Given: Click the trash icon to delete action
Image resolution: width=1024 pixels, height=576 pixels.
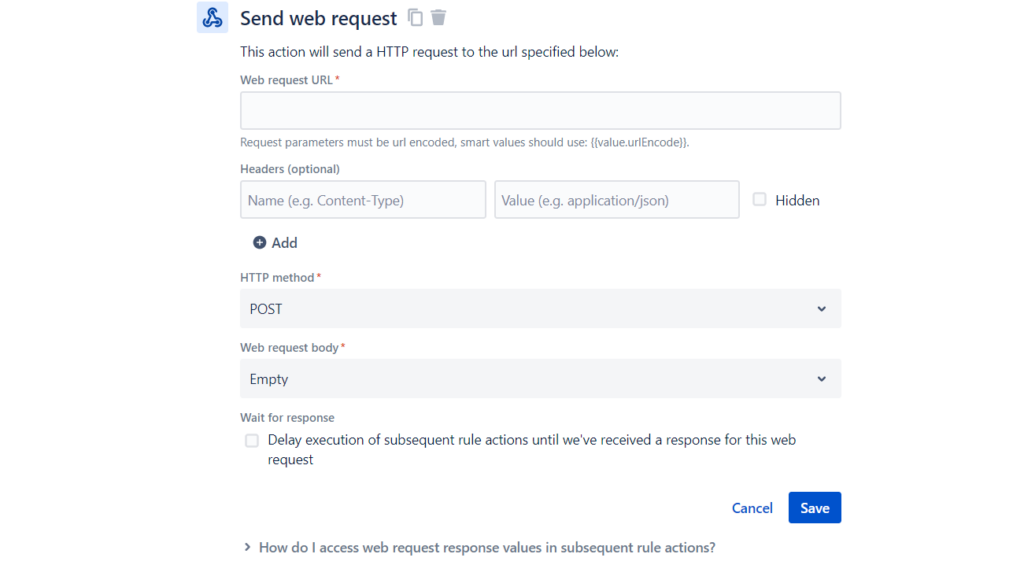Looking at the screenshot, I should click(x=440, y=17).
